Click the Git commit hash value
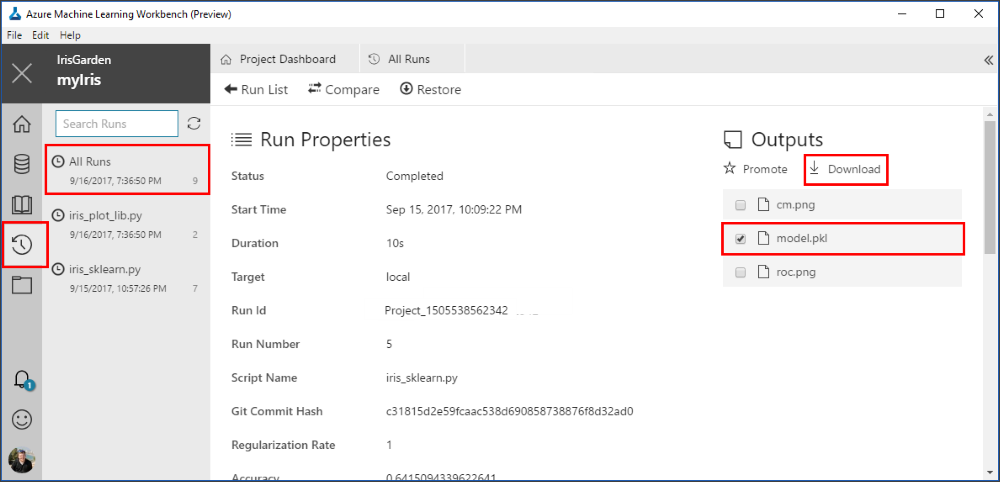Image resolution: width=1000 pixels, height=482 pixels. (510, 411)
